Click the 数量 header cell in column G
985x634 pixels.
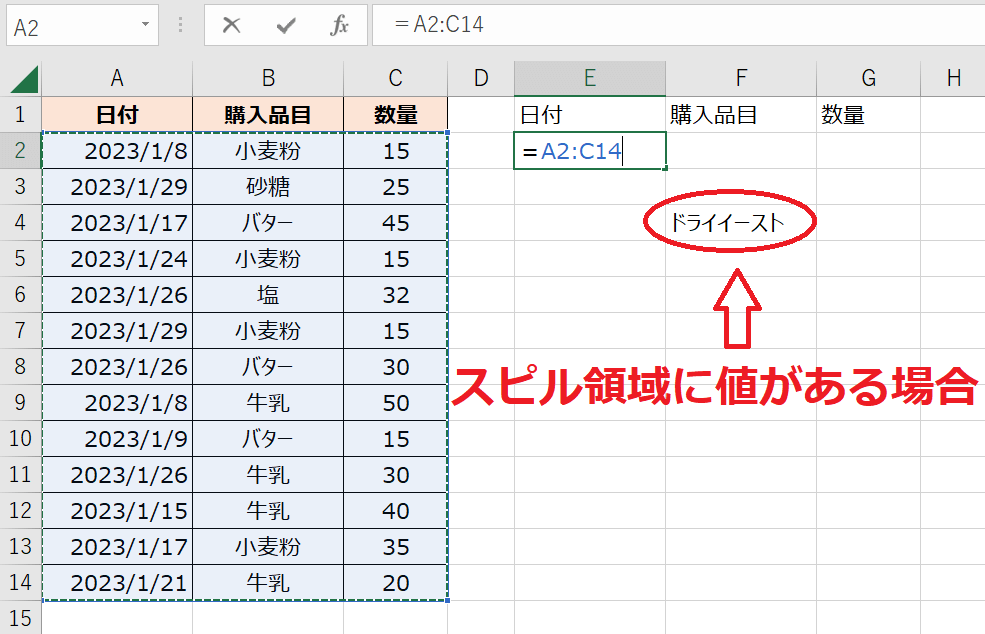pyautogui.click(x=868, y=115)
